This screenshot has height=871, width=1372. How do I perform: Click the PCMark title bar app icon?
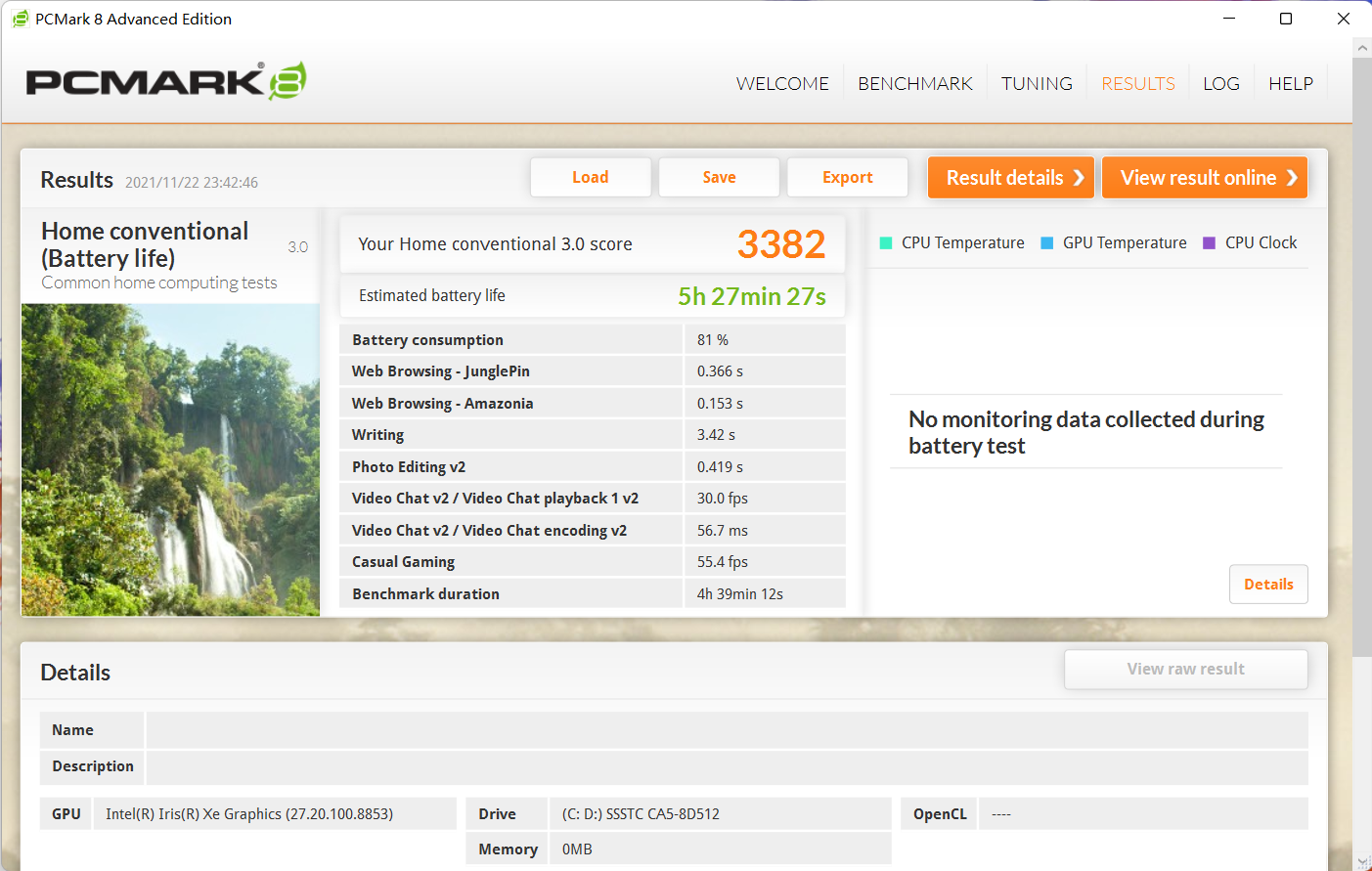[20, 19]
